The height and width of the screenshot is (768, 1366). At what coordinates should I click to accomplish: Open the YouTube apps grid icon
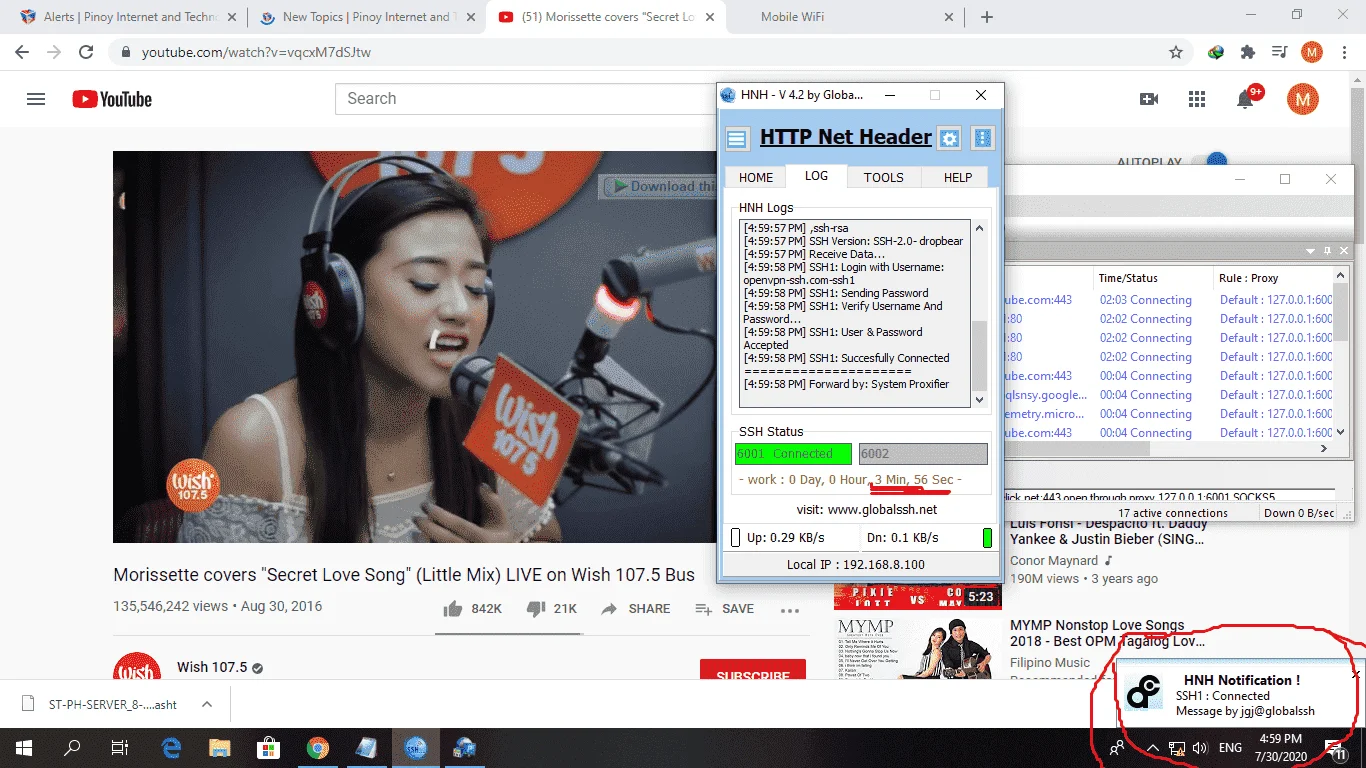click(x=1197, y=99)
